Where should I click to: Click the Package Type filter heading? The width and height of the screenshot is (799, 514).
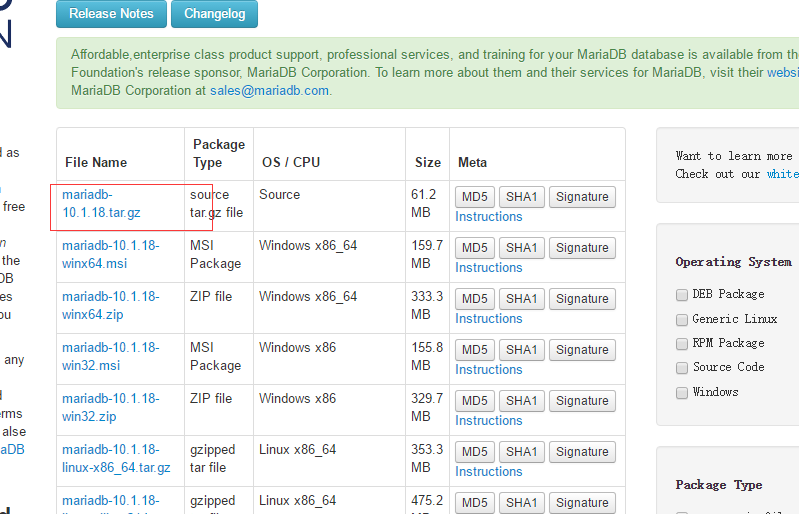pyautogui.click(x=719, y=485)
